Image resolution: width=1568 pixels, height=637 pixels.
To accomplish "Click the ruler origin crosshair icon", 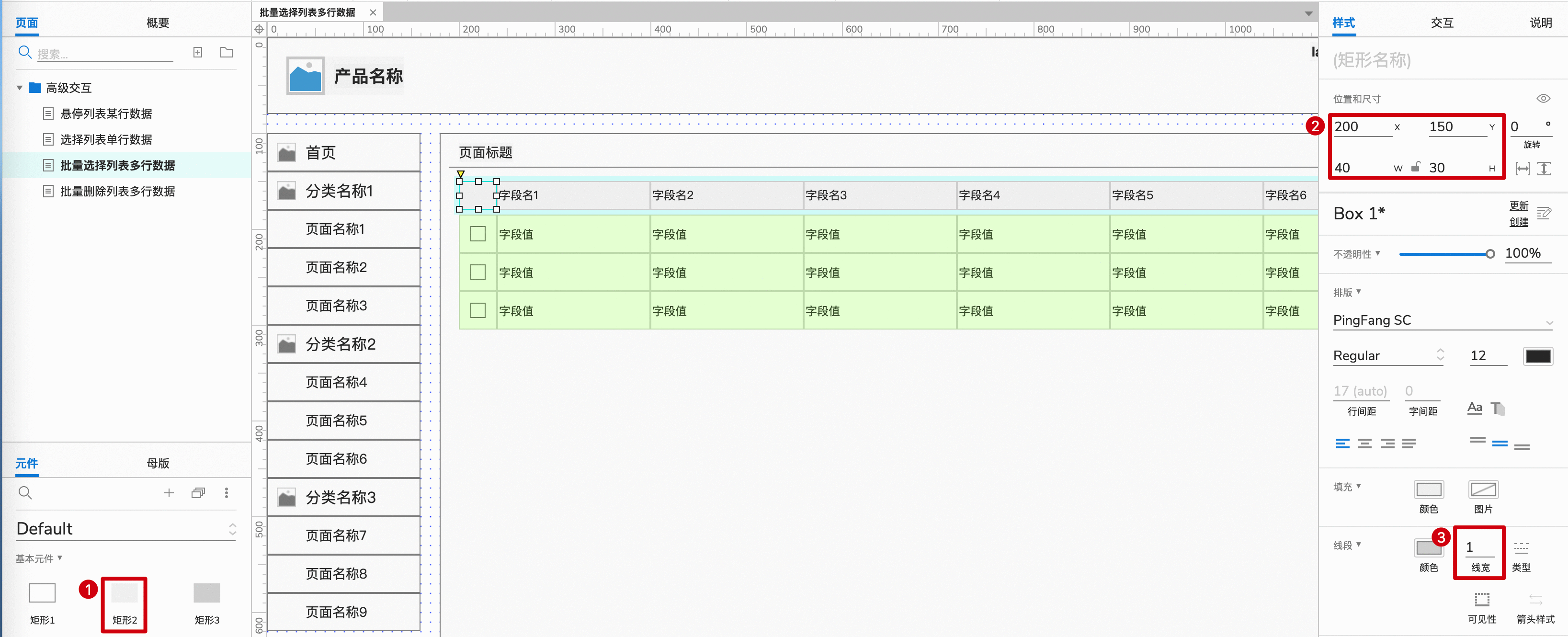I will [x=259, y=29].
